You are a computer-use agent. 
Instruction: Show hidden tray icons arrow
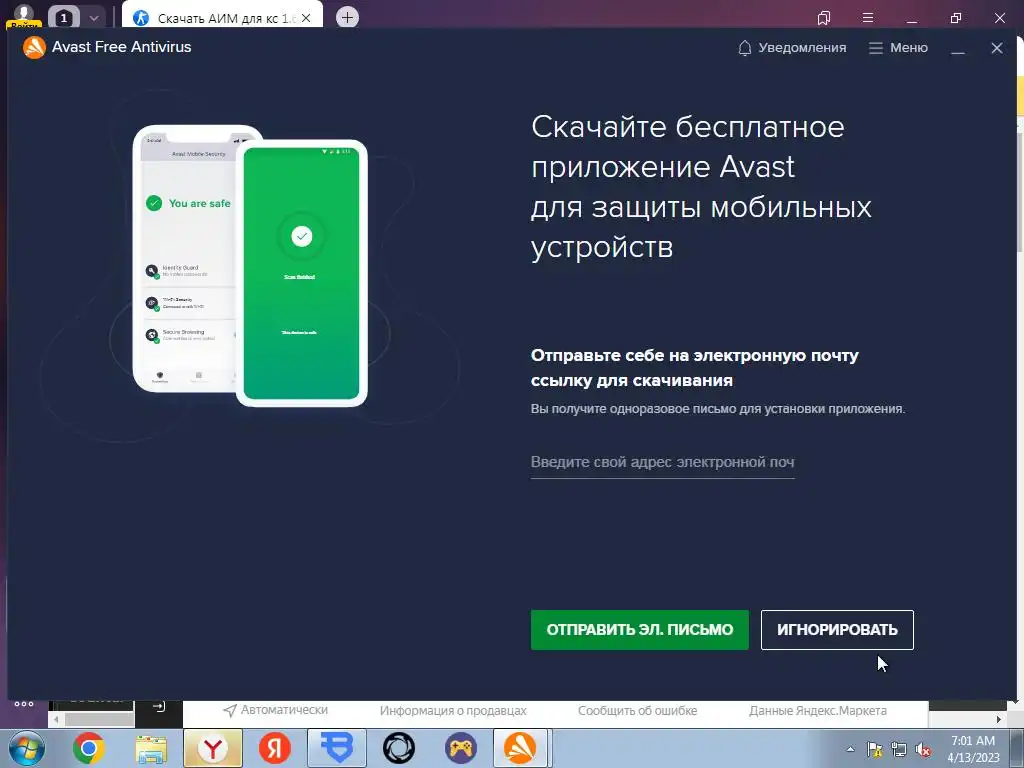coord(850,749)
